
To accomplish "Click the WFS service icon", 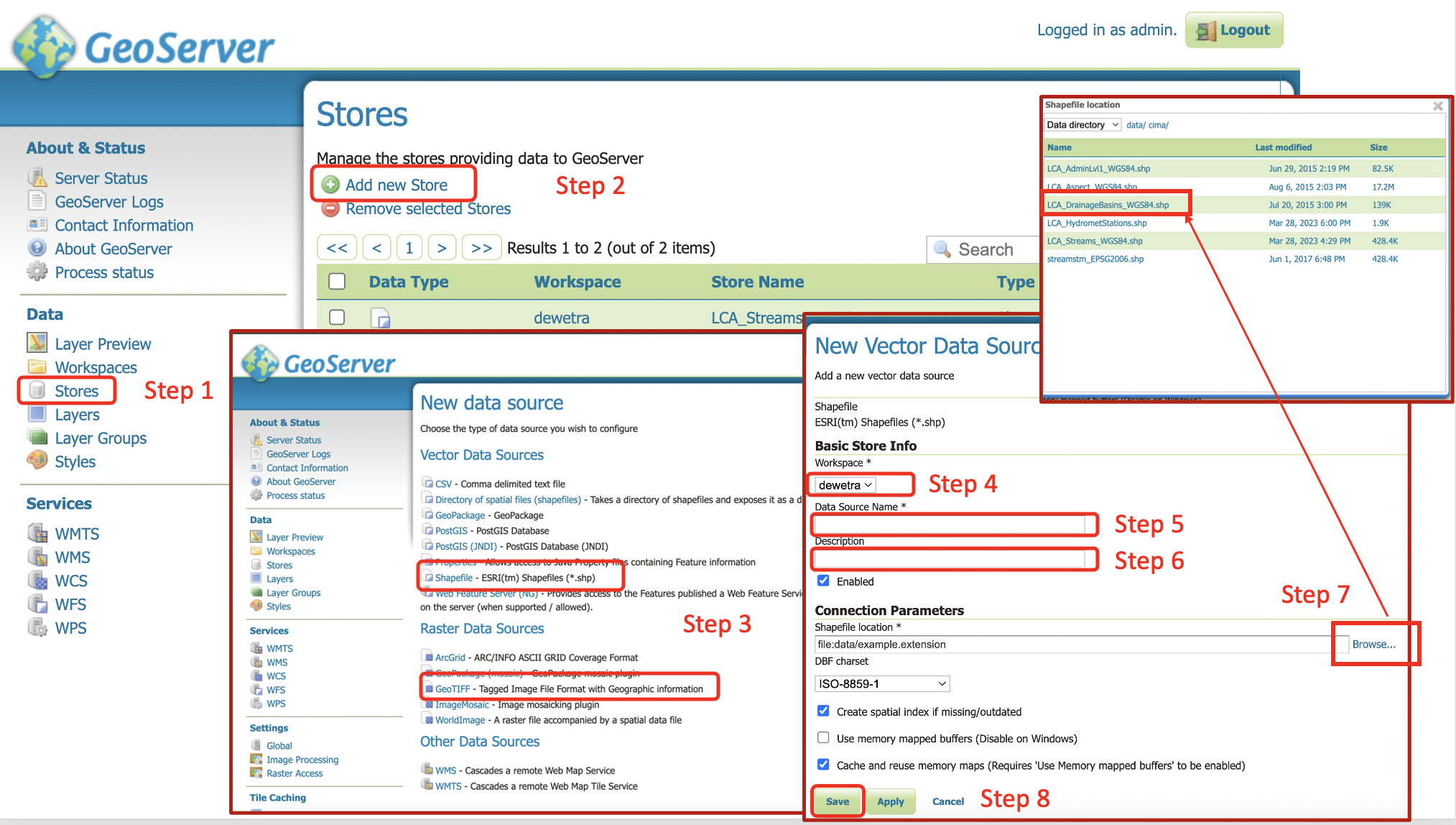I will pos(37,604).
